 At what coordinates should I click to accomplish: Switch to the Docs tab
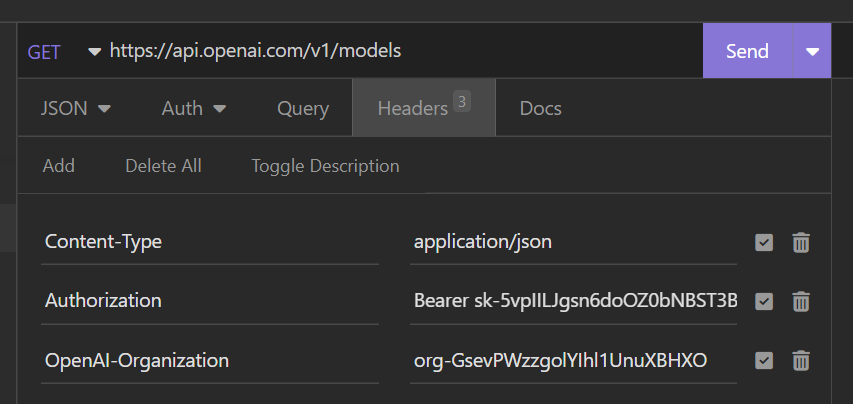540,109
